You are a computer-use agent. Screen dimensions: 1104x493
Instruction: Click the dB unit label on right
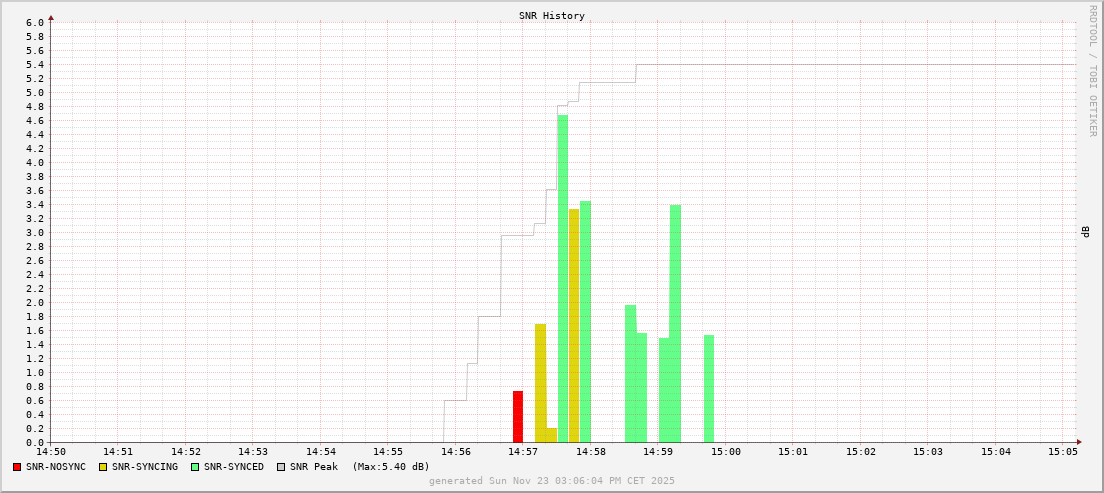[x=1085, y=232]
